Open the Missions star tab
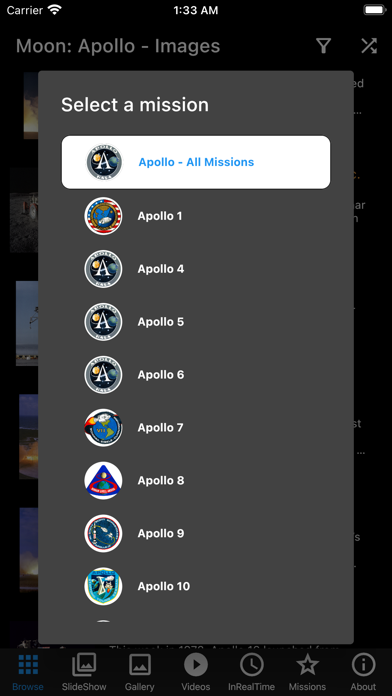This screenshot has width=392, height=696. coord(308,672)
